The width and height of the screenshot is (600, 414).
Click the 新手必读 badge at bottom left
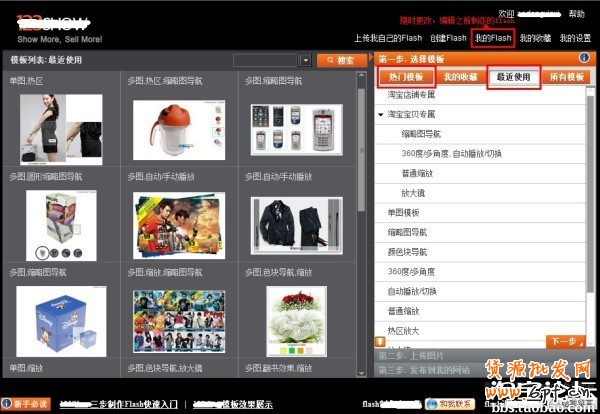25,404
